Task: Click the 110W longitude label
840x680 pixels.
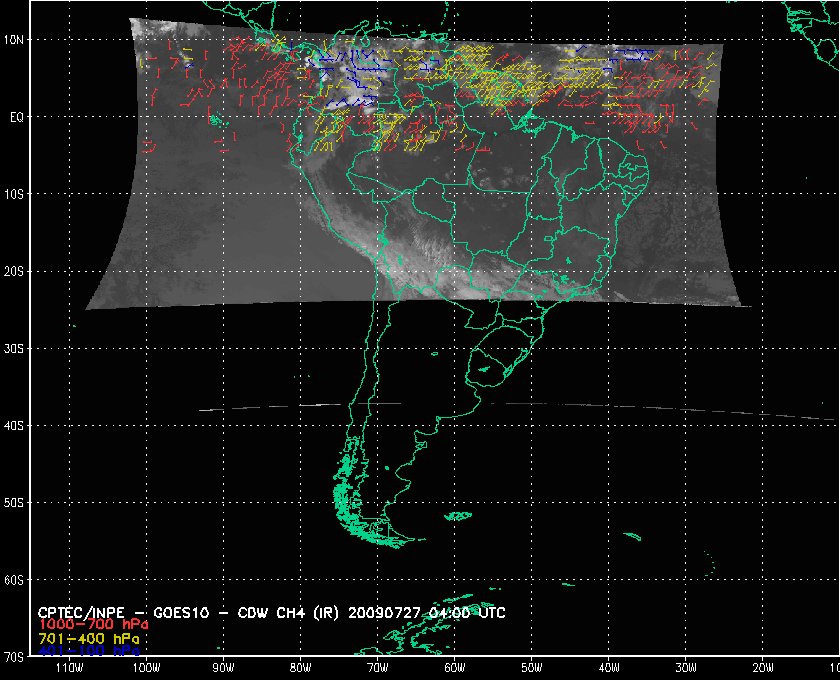Action: 70,668
